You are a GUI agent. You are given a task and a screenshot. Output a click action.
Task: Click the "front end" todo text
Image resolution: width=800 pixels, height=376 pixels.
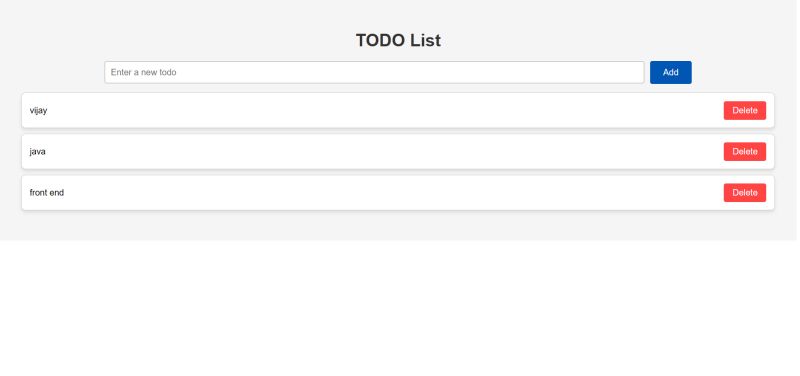(46, 193)
